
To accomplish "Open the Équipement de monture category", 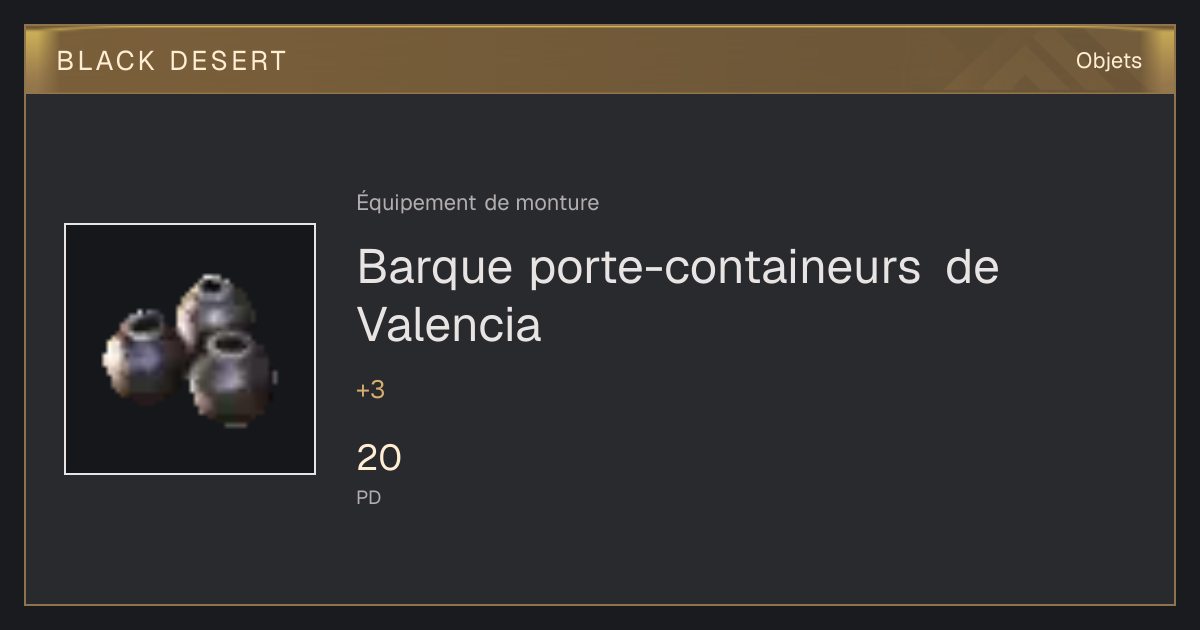I will click(x=478, y=203).
